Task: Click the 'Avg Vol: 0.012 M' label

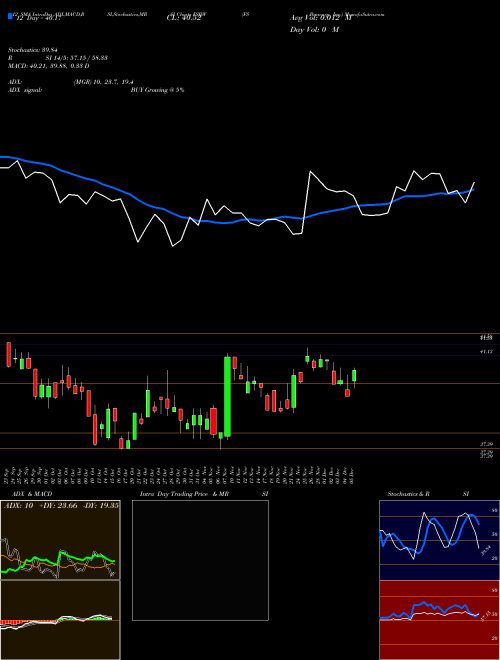Action: pos(320,18)
